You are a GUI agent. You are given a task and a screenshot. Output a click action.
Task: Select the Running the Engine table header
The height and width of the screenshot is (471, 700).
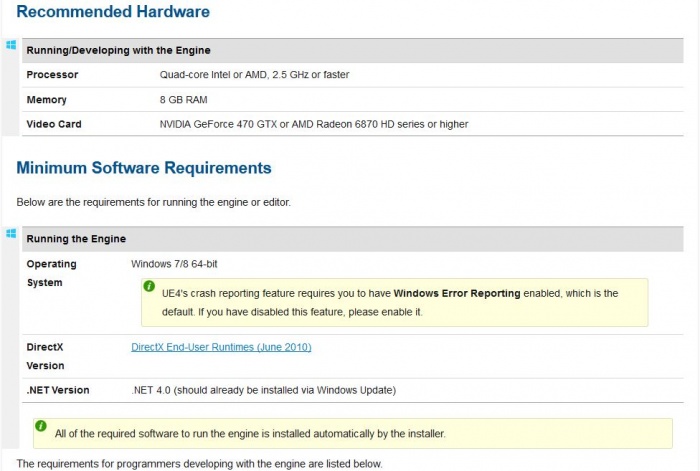click(76, 239)
